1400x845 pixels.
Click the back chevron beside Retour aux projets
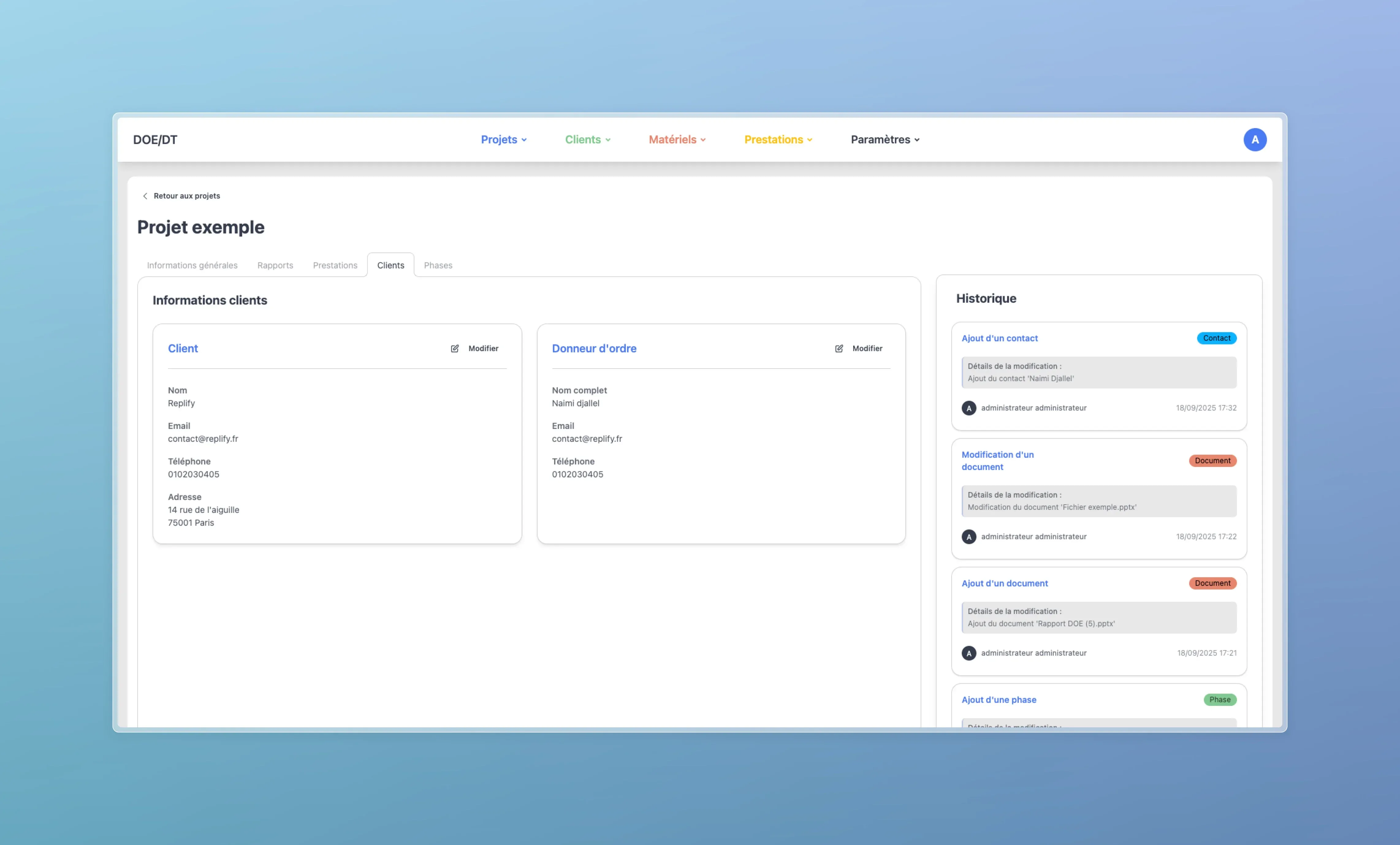tap(145, 196)
